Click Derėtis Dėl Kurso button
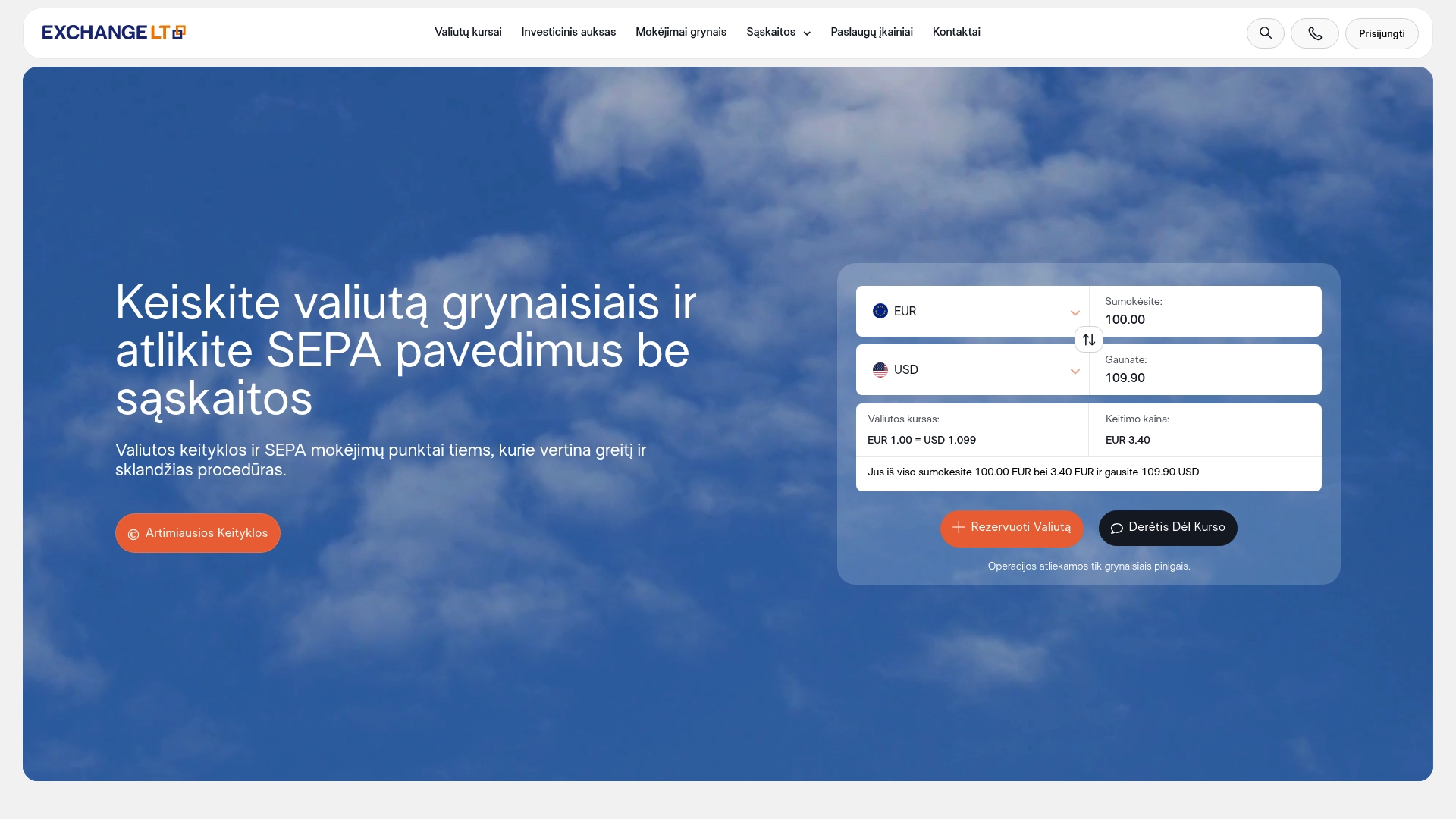 (1167, 528)
